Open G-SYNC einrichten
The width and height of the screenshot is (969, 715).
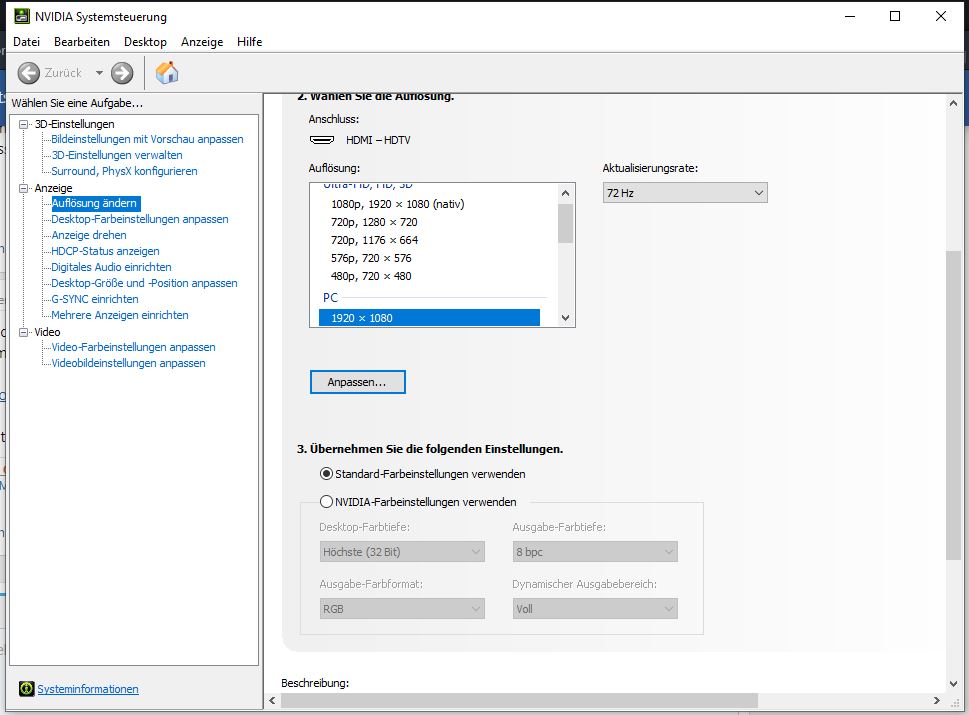(95, 299)
